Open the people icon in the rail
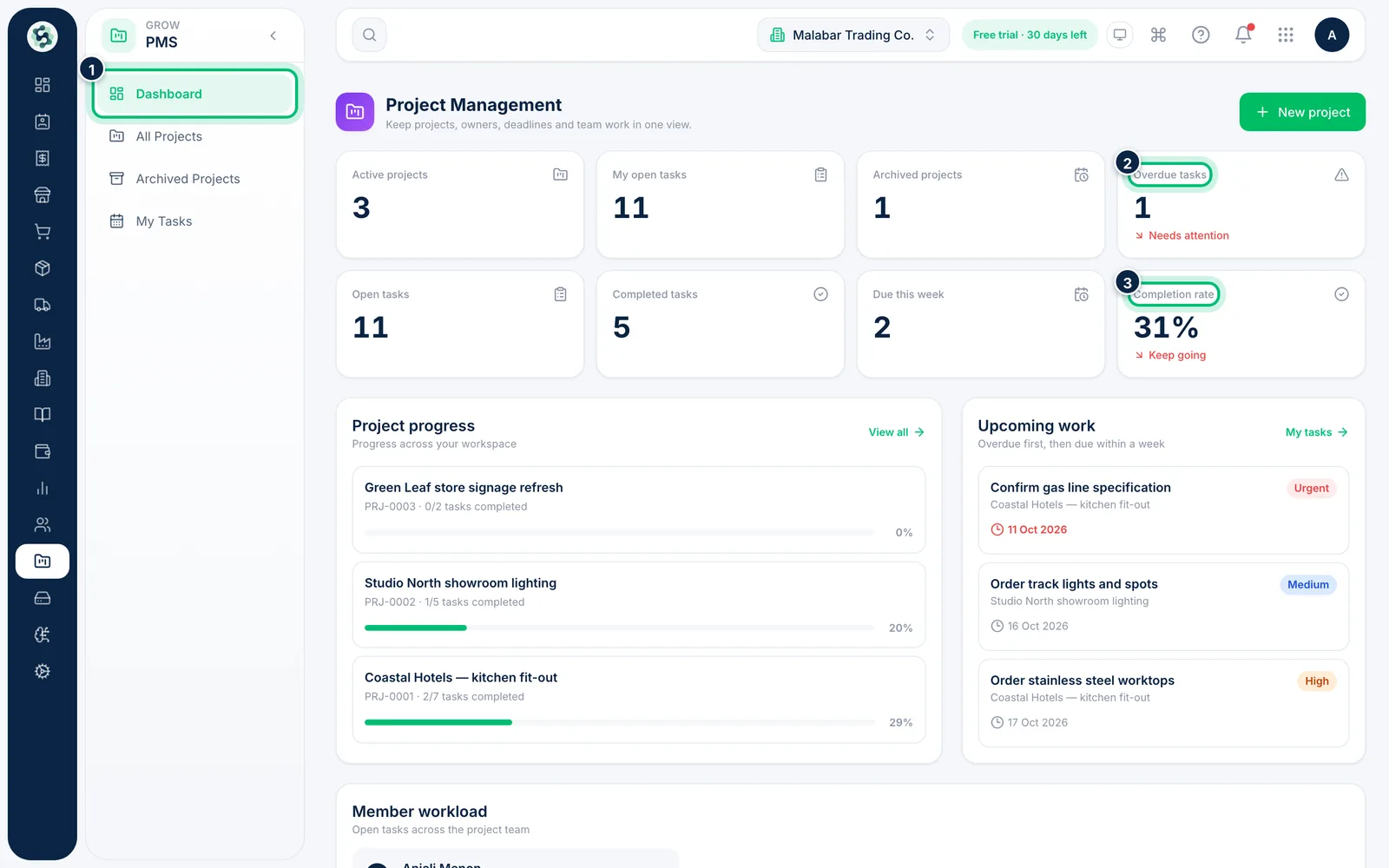Image resolution: width=1389 pixels, height=868 pixels. [x=42, y=524]
